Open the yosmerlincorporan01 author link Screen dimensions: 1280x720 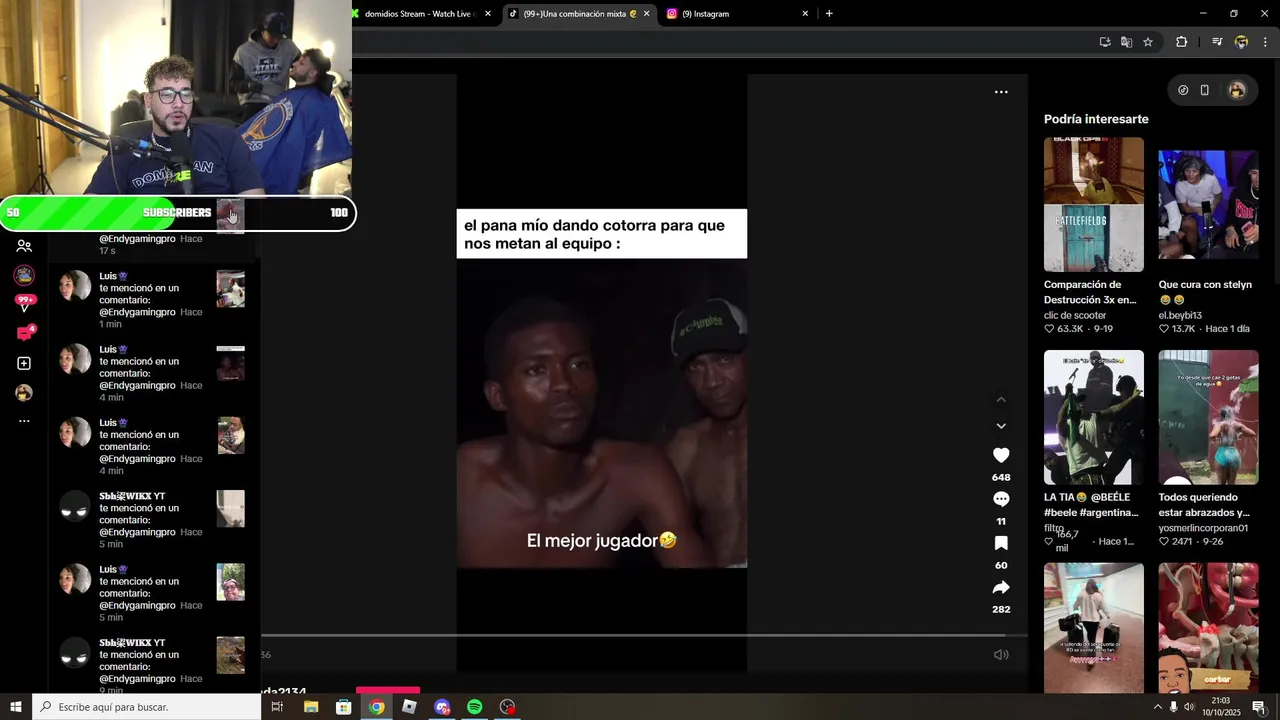(1203, 528)
